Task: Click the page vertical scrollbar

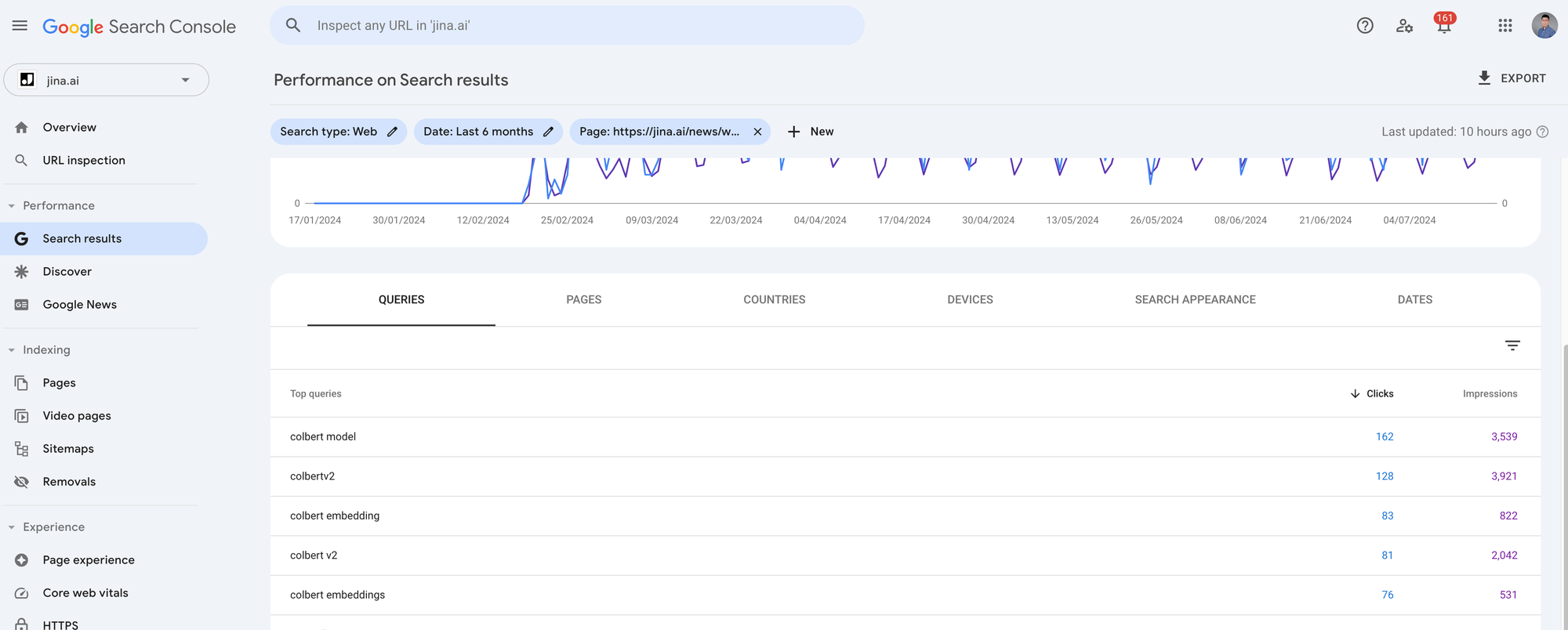Action: [x=1564, y=486]
